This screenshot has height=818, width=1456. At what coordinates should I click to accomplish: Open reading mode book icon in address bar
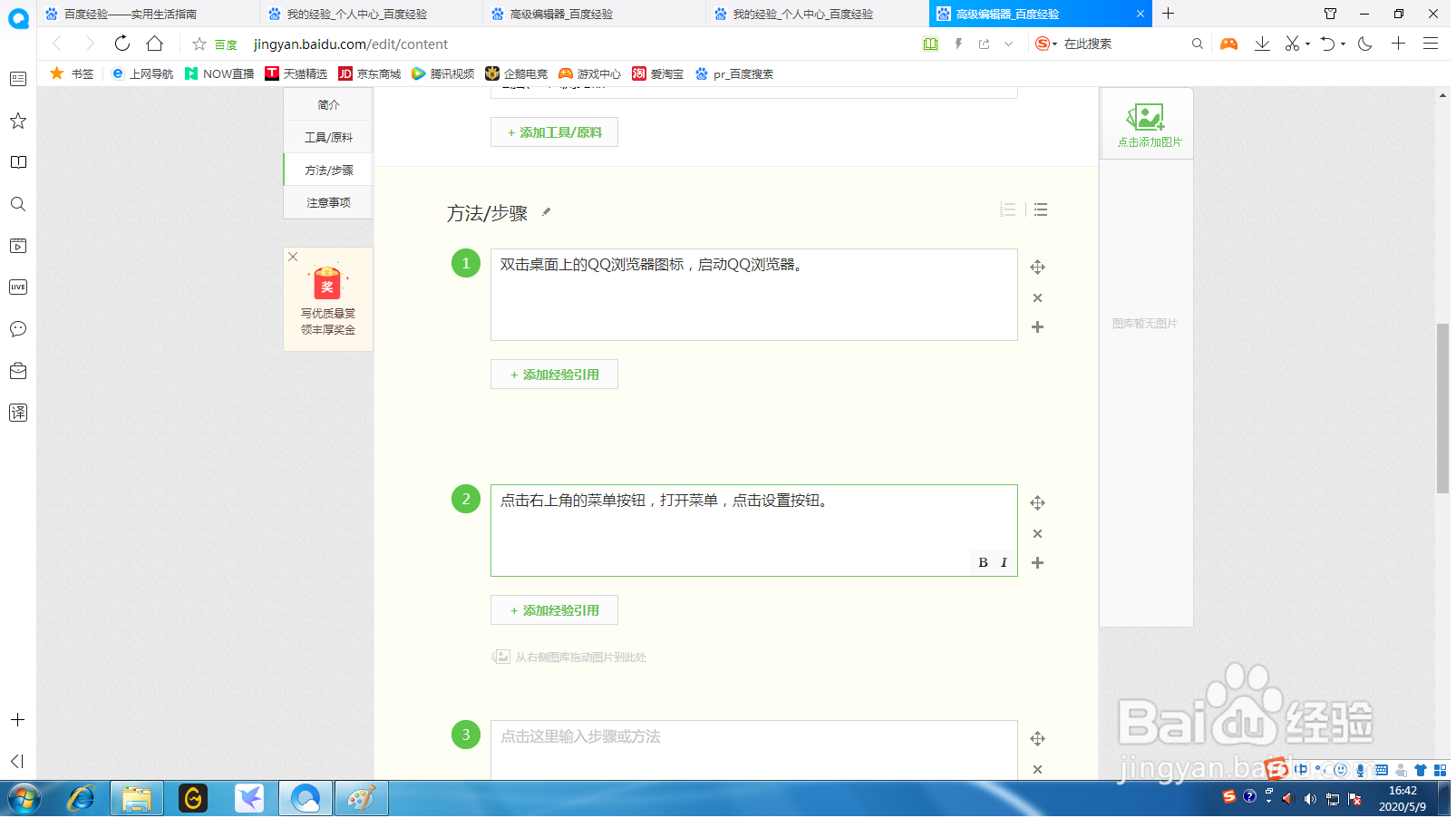click(x=930, y=43)
